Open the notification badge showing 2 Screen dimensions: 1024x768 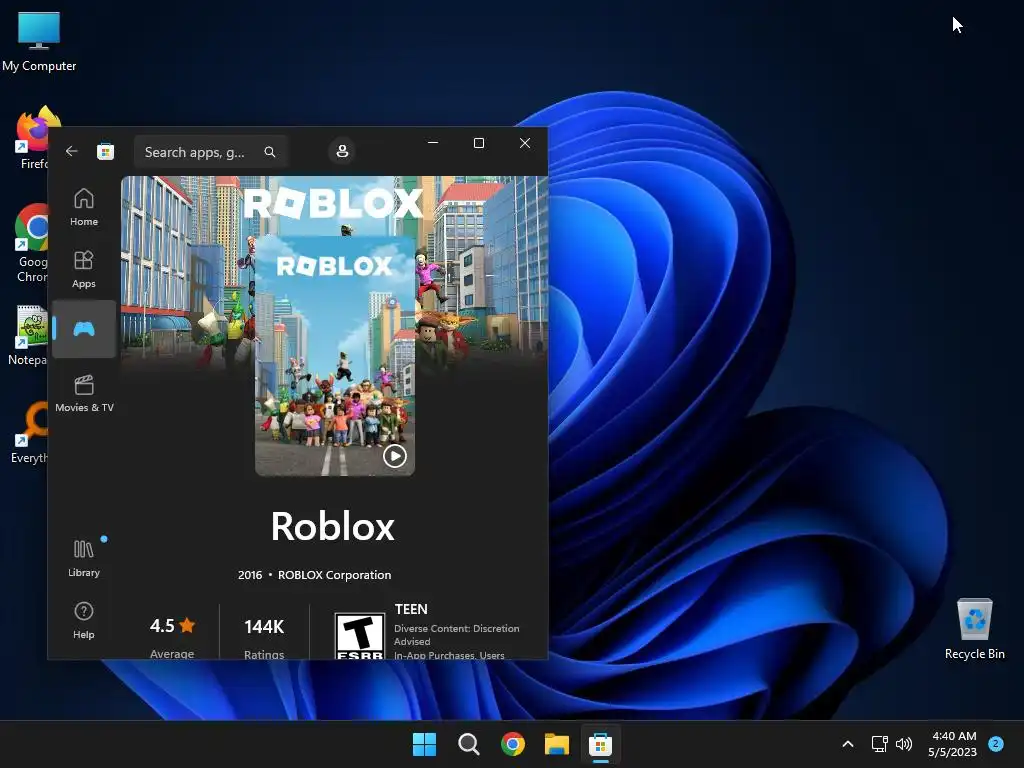click(x=996, y=743)
